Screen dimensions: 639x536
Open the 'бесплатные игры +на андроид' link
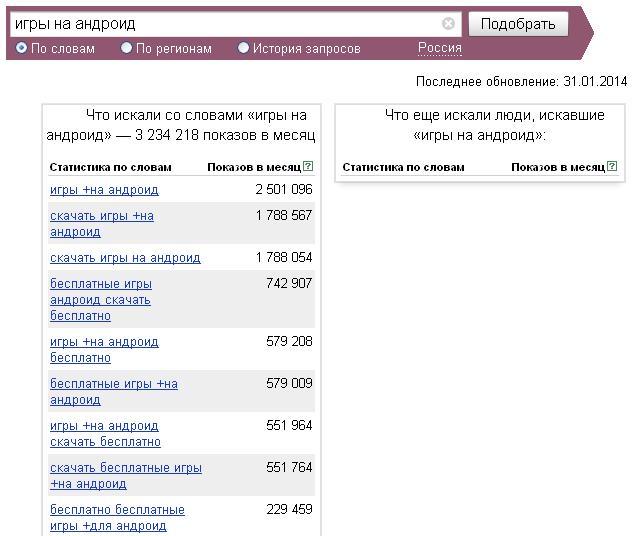[114, 392]
